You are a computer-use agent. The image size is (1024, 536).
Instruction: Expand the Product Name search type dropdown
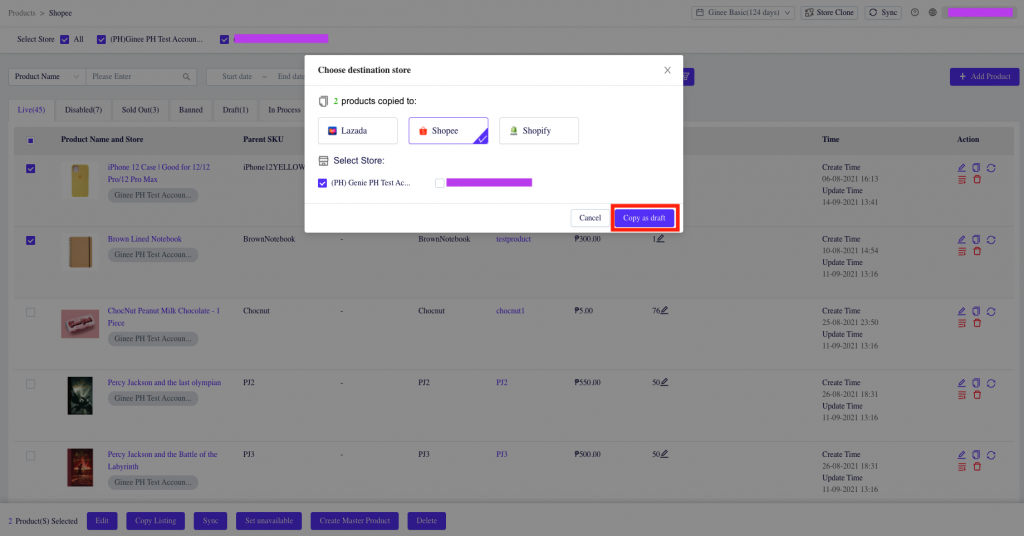tap(45, 77)
